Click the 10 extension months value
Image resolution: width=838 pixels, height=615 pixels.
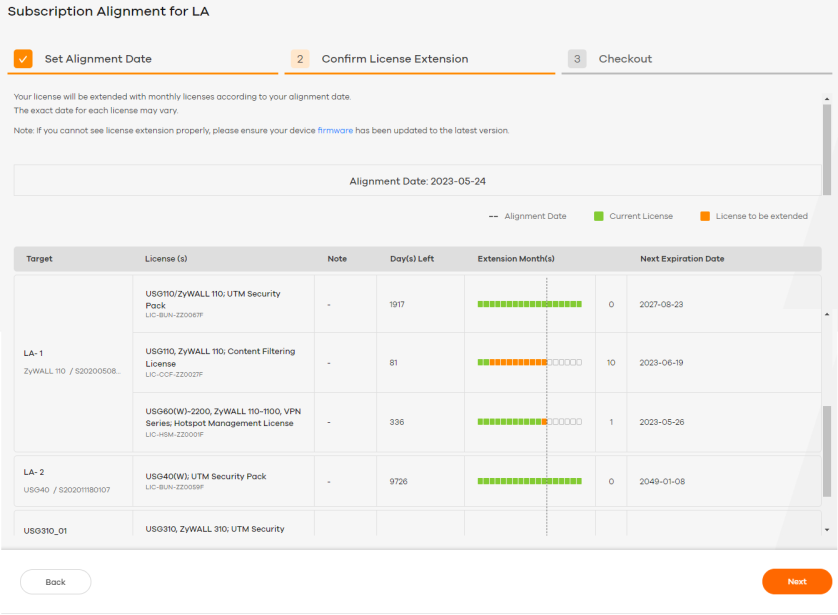pyautogui.click(x=611, y=362)
